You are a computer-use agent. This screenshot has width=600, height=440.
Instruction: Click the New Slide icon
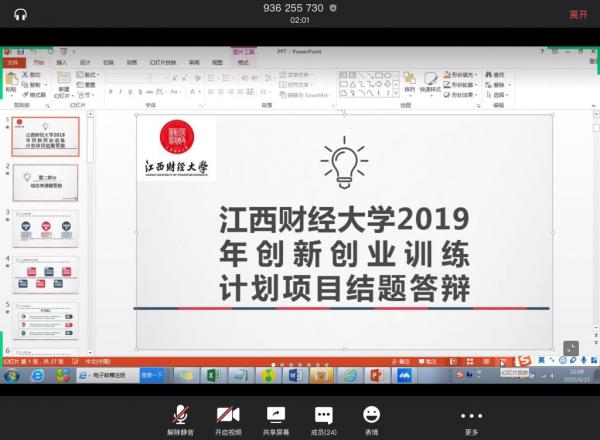click(x=64, y=77)
